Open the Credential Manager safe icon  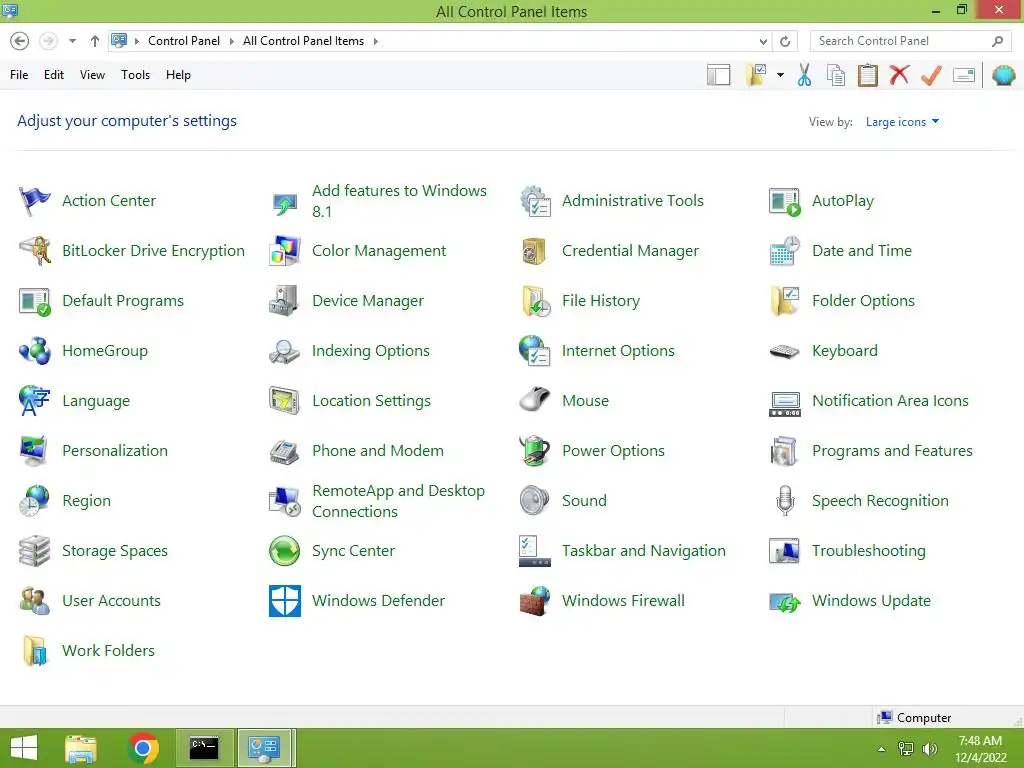(535, 251)
